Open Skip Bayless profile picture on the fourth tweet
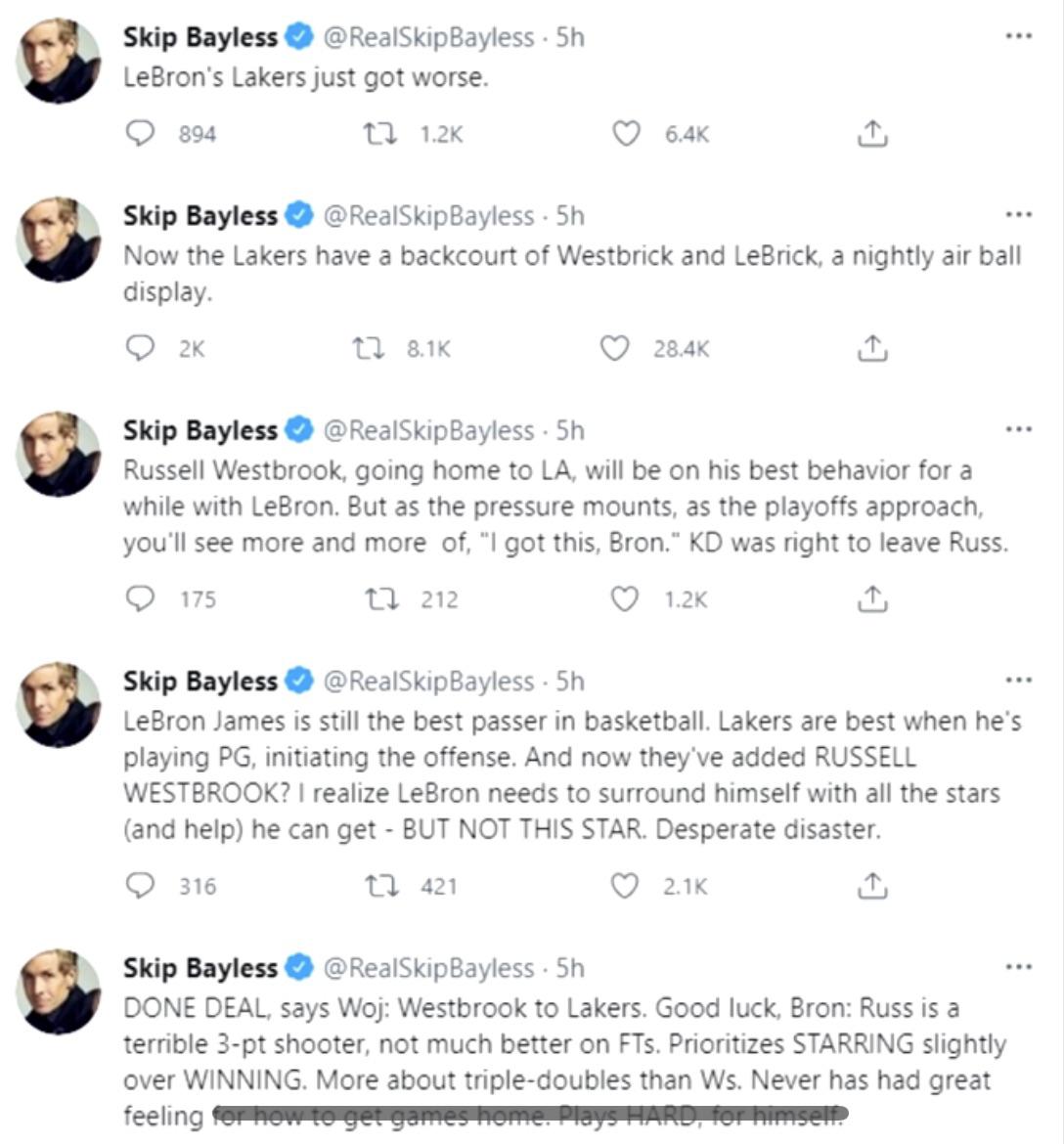This screenshot has height=1144, width=1064. pyautogui.click(x=58, y=707)
